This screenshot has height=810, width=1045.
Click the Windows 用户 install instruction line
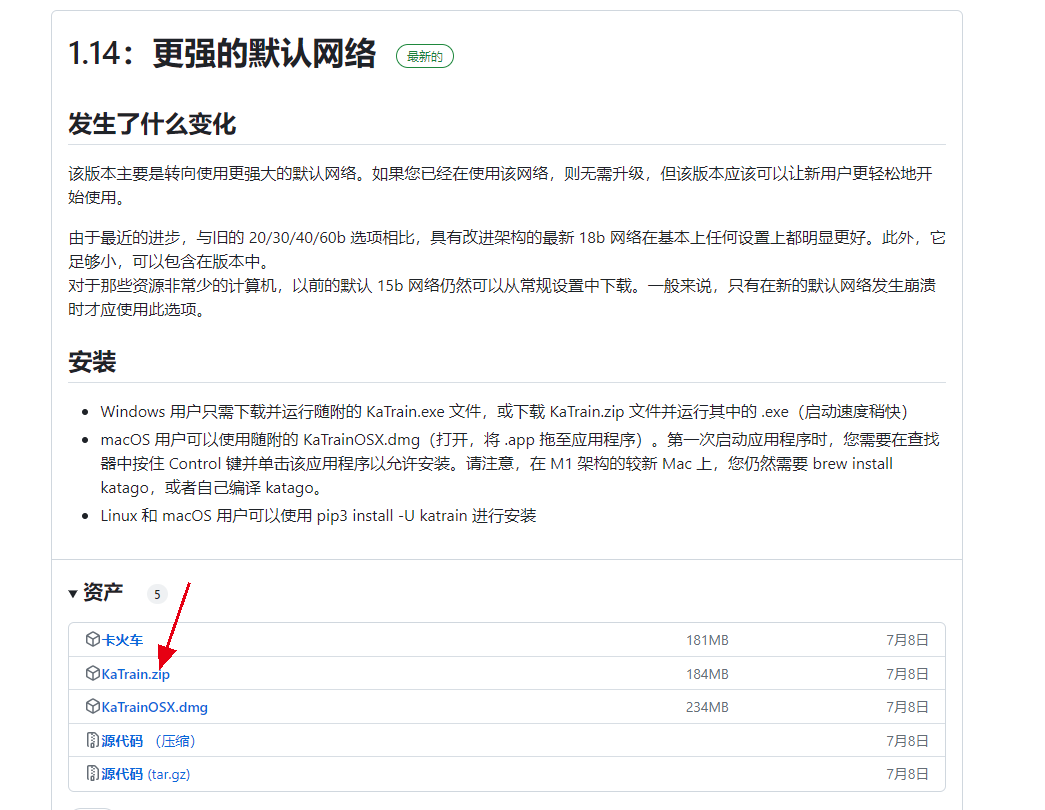tap(504, 412)
